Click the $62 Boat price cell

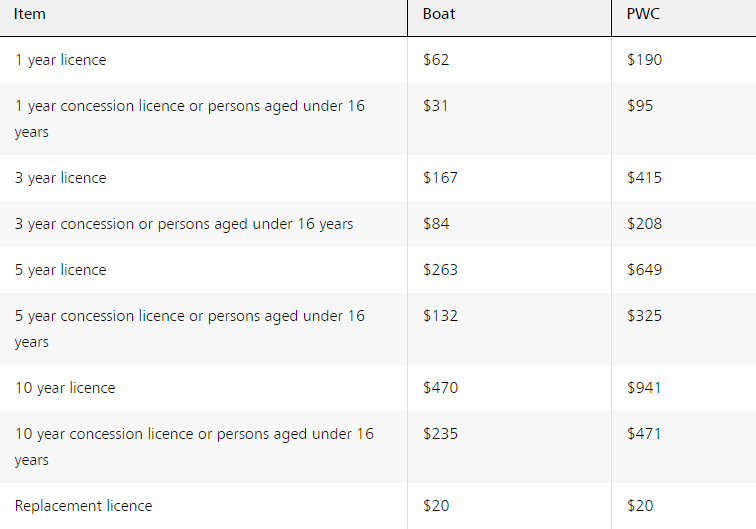[x=436, y=60]
